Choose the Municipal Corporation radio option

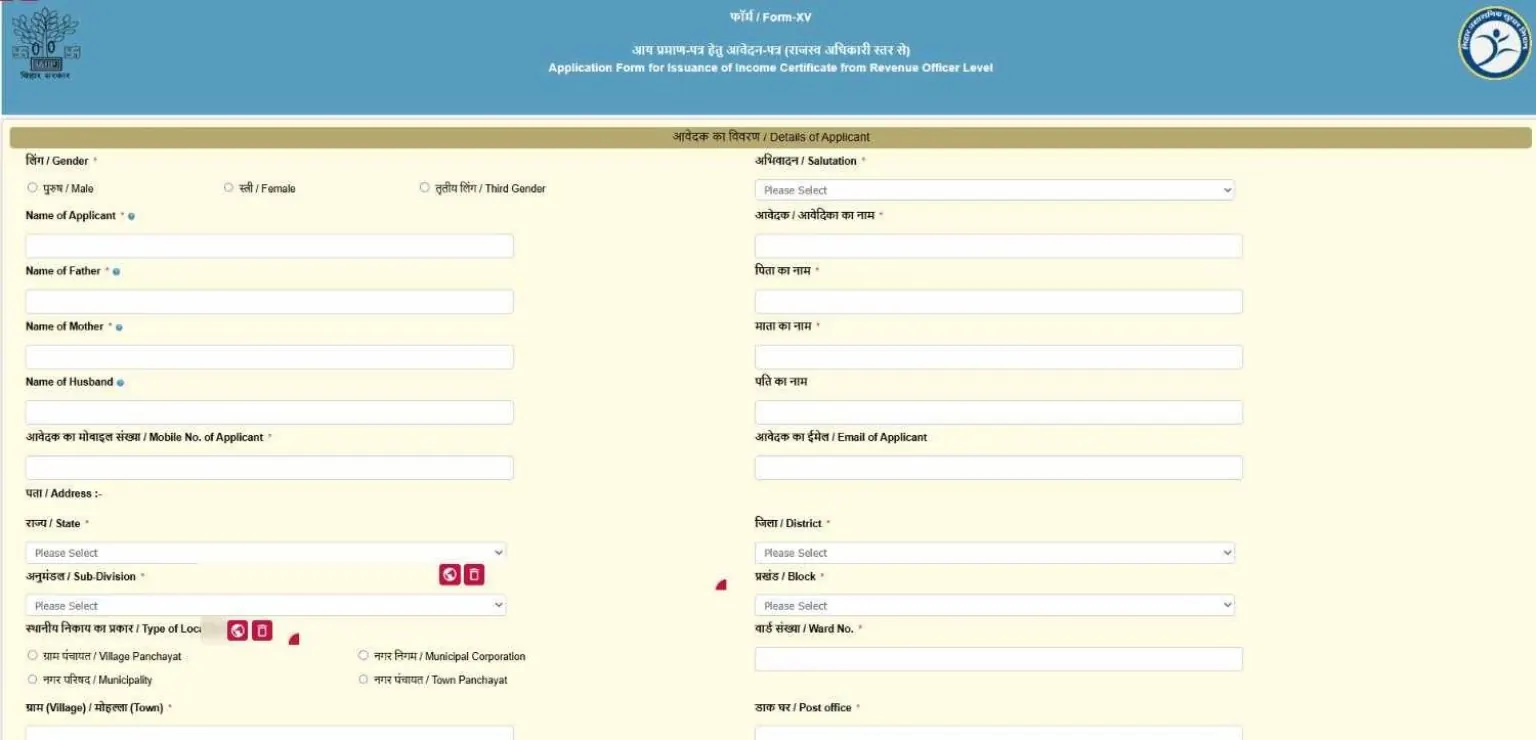[363, 656]
